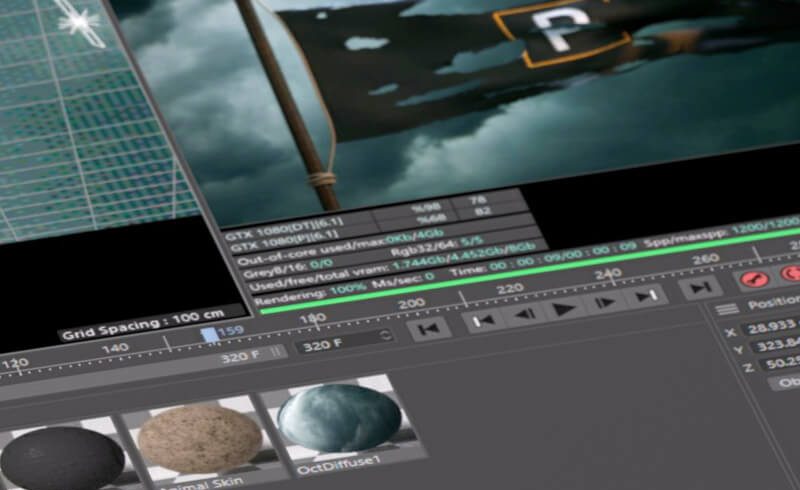Open the coordinates panel hamburger menu
Viewport: 800px width, 490px height.
click(x=727, y=309)
